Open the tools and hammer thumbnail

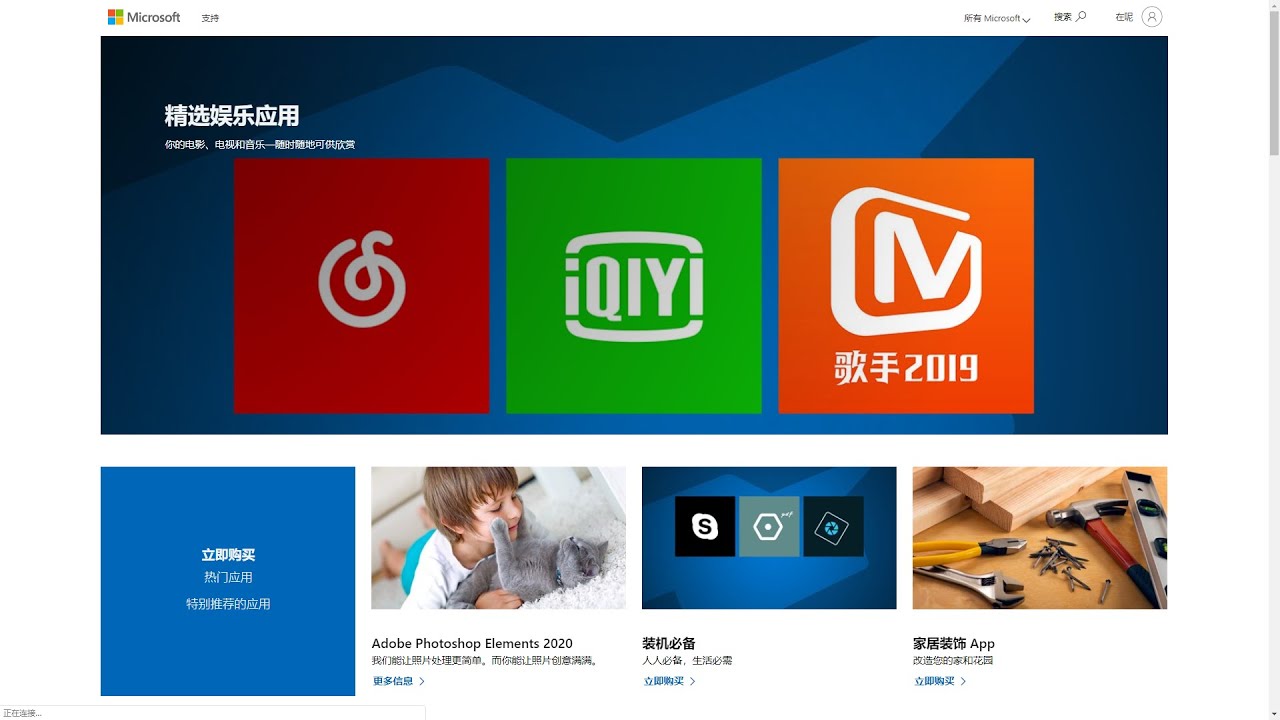[1040, 538]
